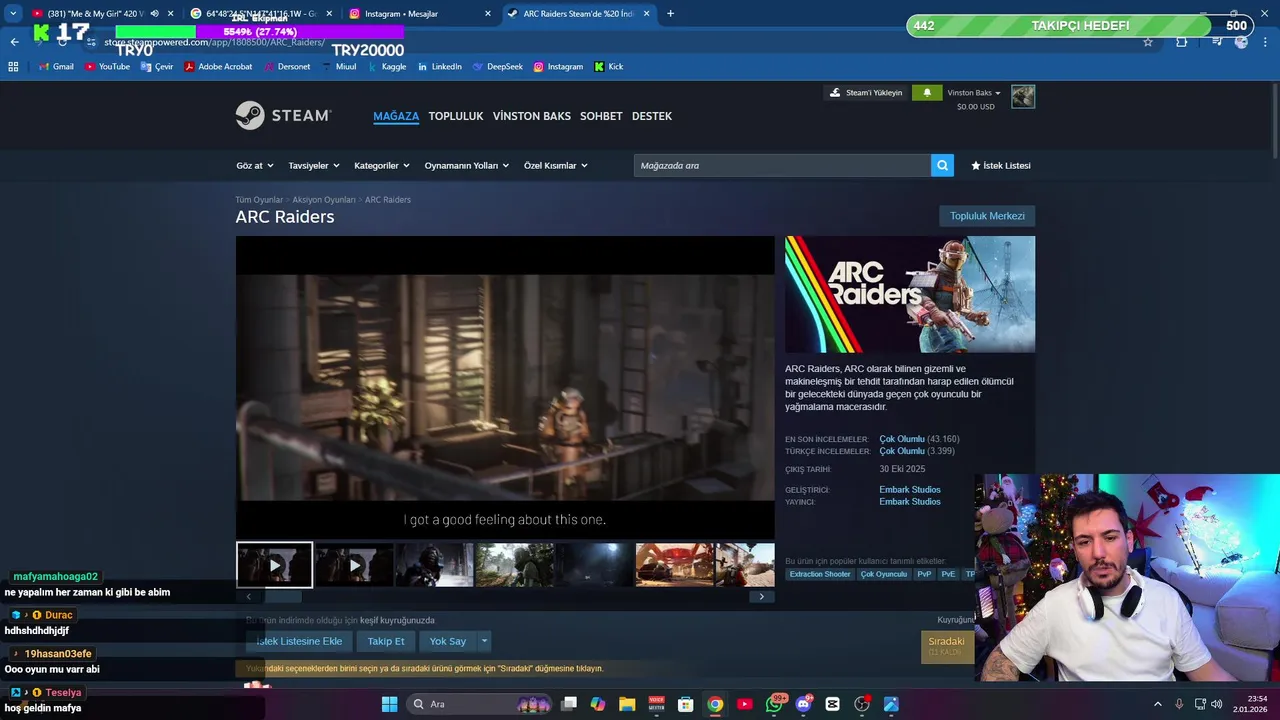Open the LinkedIn bookmark
The width and height of the screenshot is (1280, 720).
[x=440, y=67]
